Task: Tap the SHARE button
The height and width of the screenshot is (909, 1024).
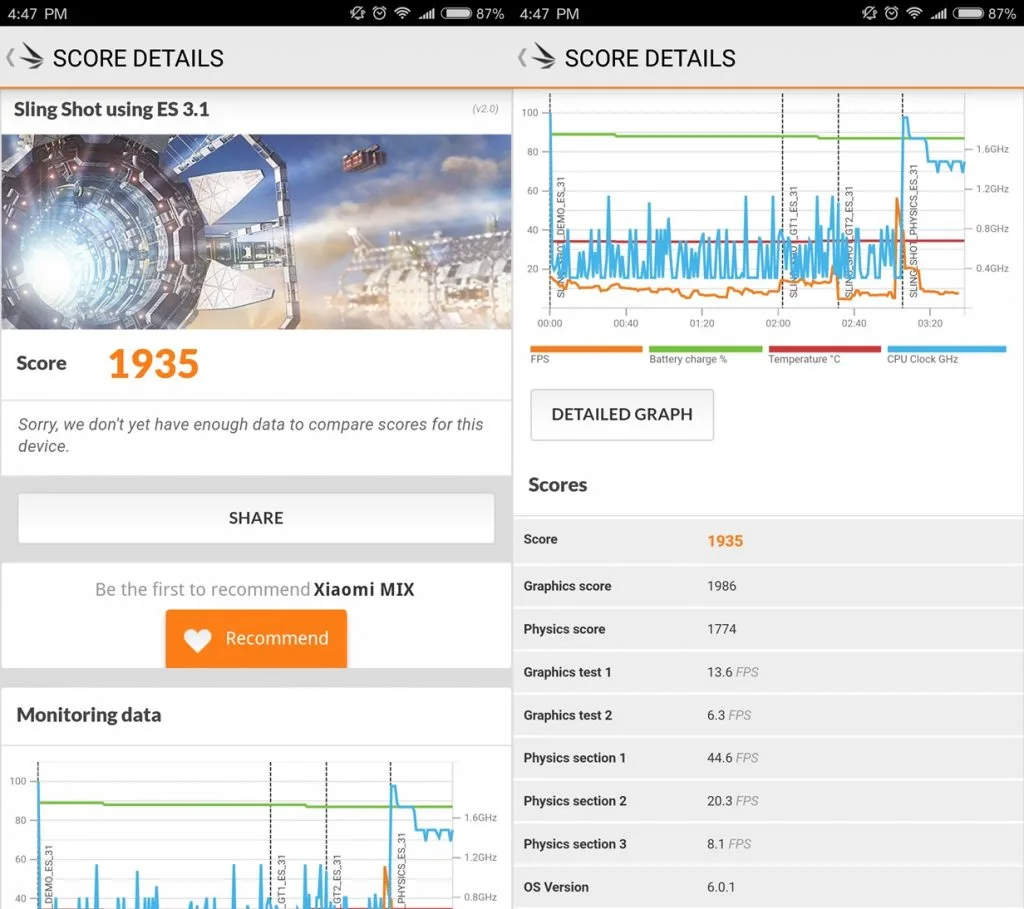Action: [x=256, y=518]
